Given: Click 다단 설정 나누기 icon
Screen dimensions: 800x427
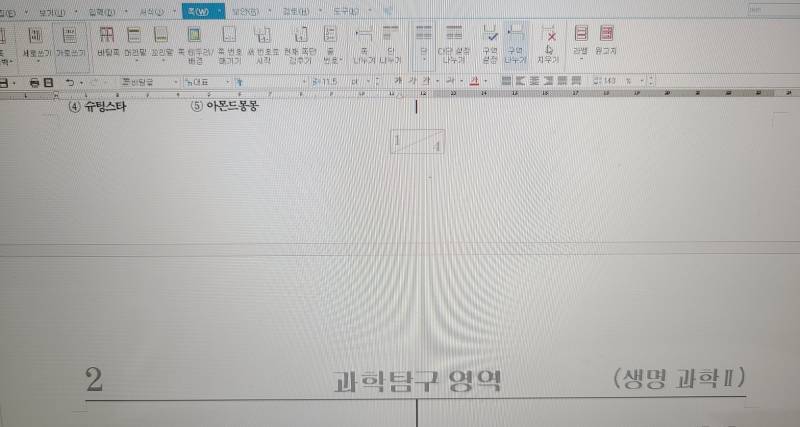Looking at the screenshot, I should click(454, 34).
